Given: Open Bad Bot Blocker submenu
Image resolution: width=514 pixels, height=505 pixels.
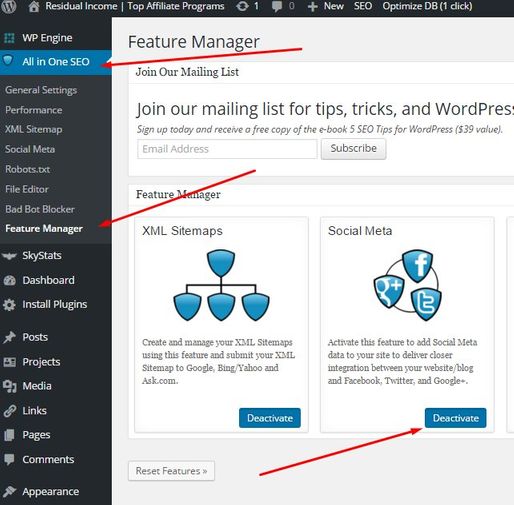Looking at the screenshot, I should pyautogui.click(x=40, y=209).
